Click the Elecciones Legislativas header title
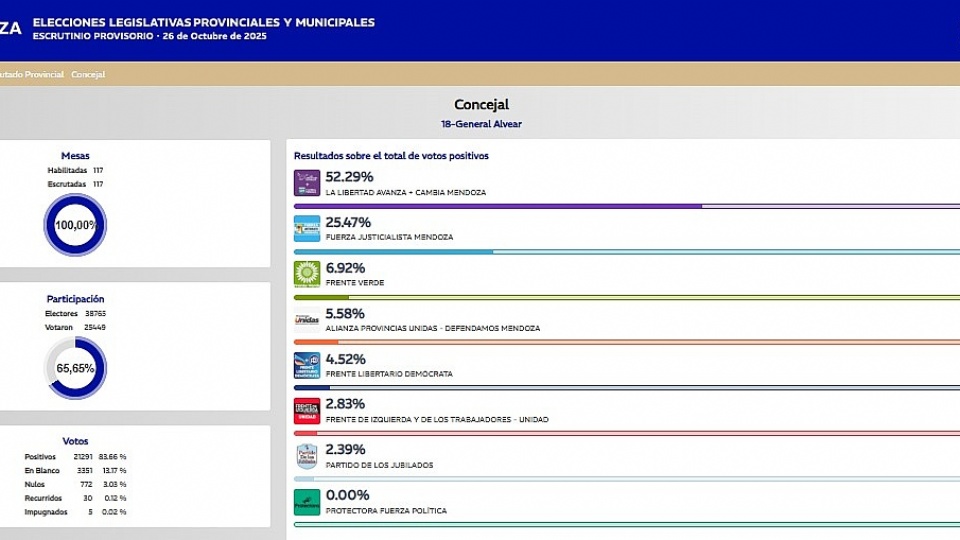960x540 pixels. point(203,21)
